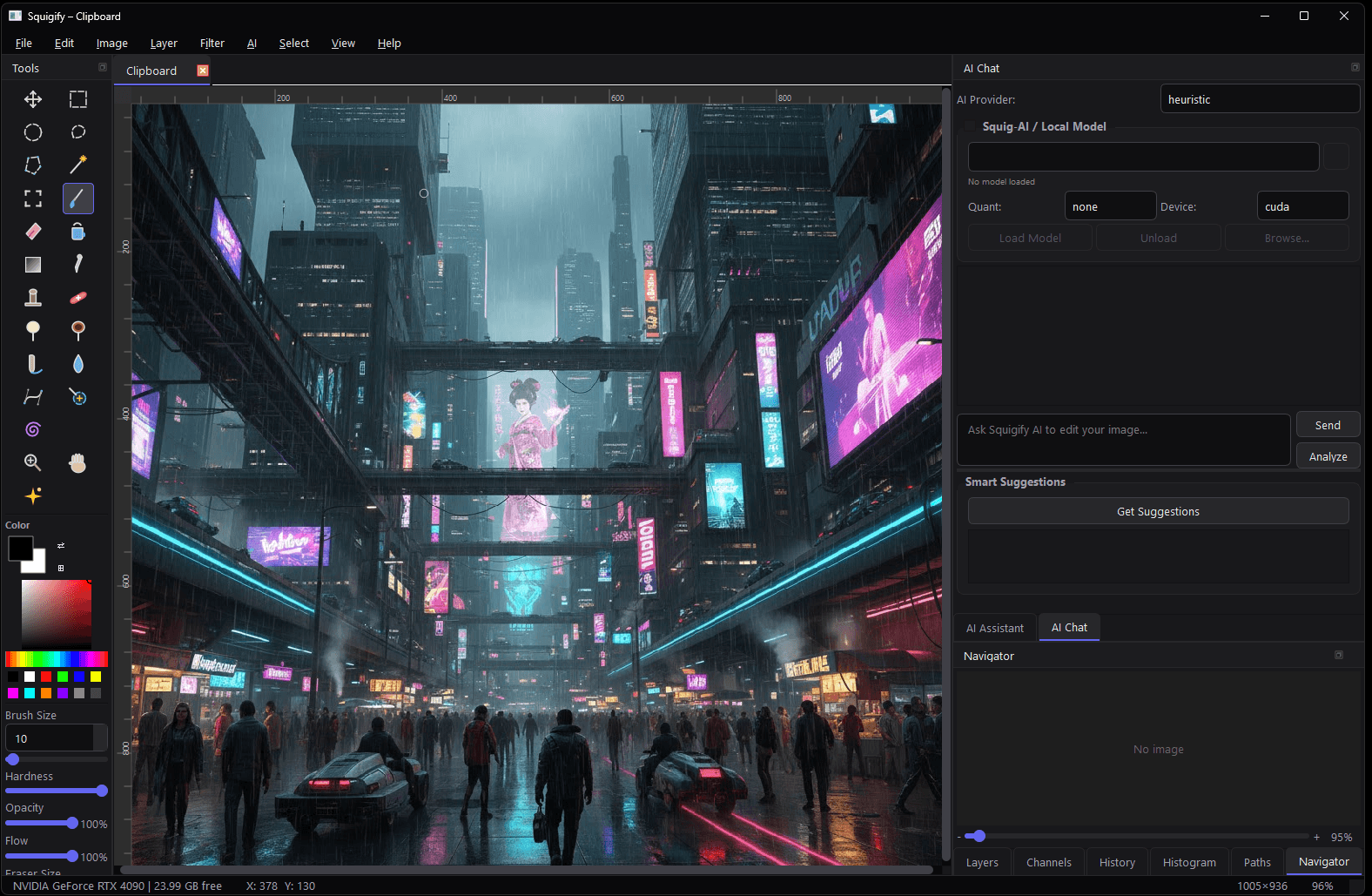Screen dimensions: 1372x896
Task: Switch to the AI Assistant tab
Action: click(x=995, y=628)
